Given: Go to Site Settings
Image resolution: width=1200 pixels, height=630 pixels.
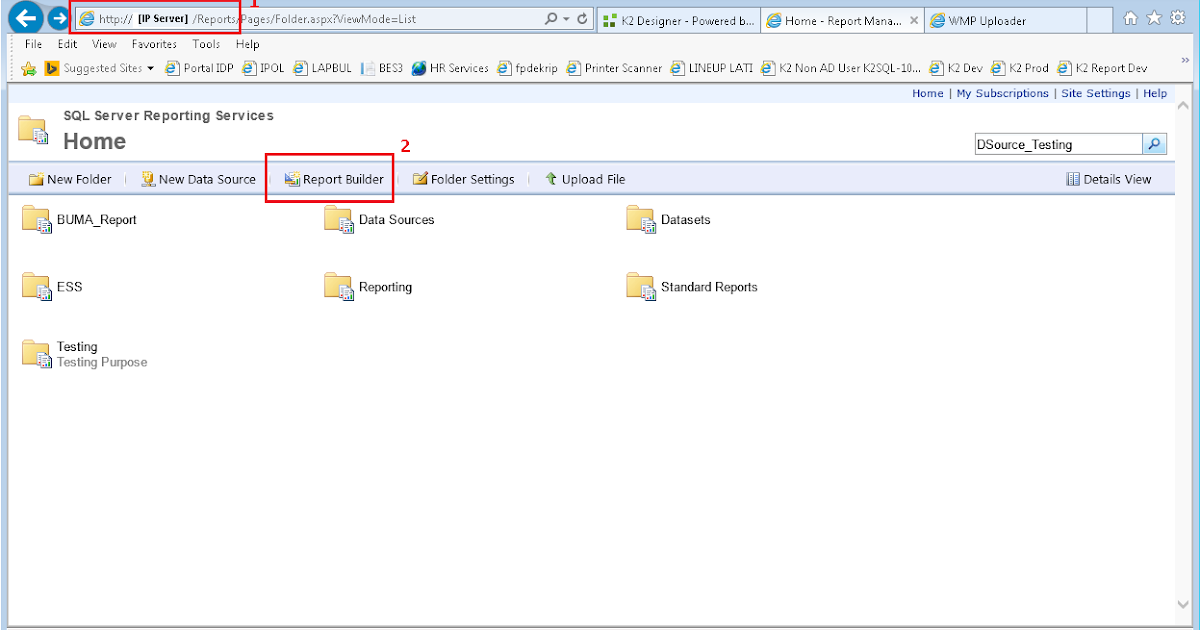Looking at the screenshot, I should (1096, 93).
